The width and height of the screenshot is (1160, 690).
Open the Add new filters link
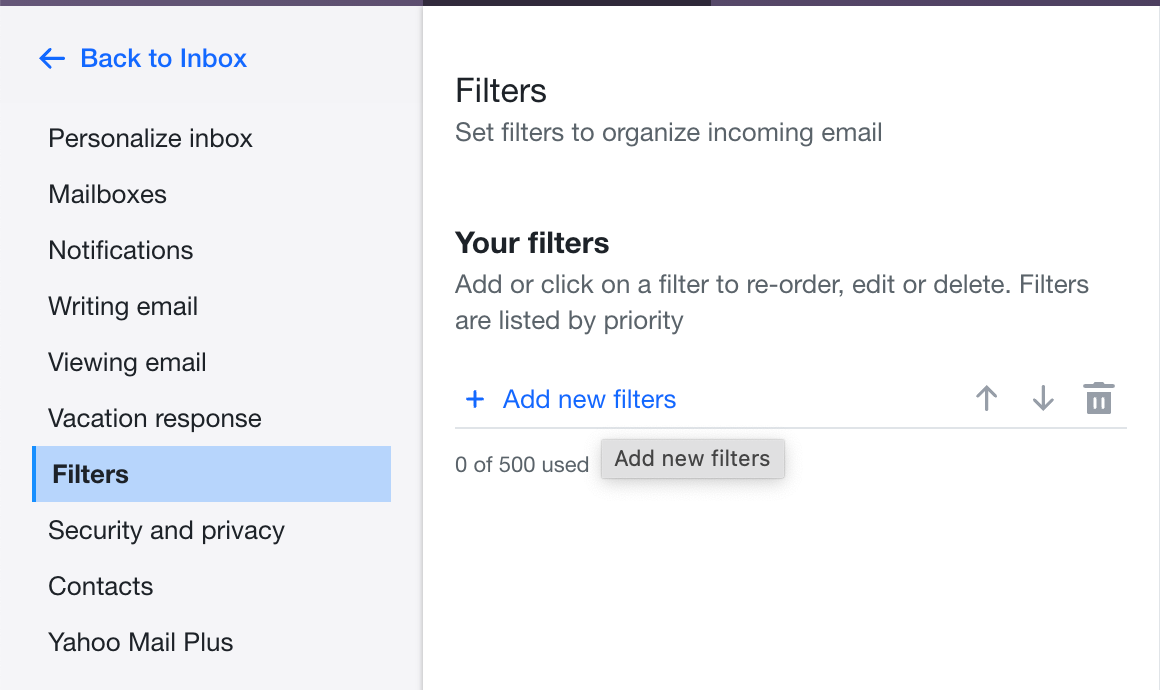(x=589, y=398)
